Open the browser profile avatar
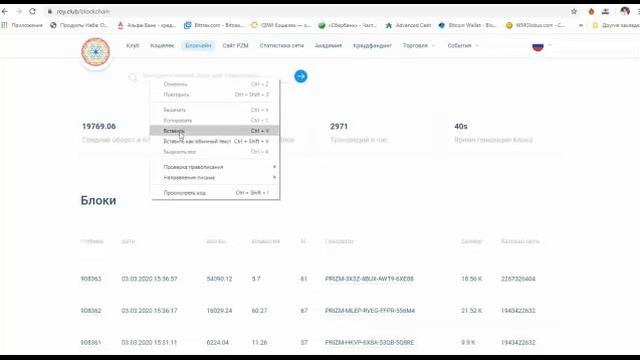The width and height of the screenshot is (640, 360). click(x=625, y=11)
